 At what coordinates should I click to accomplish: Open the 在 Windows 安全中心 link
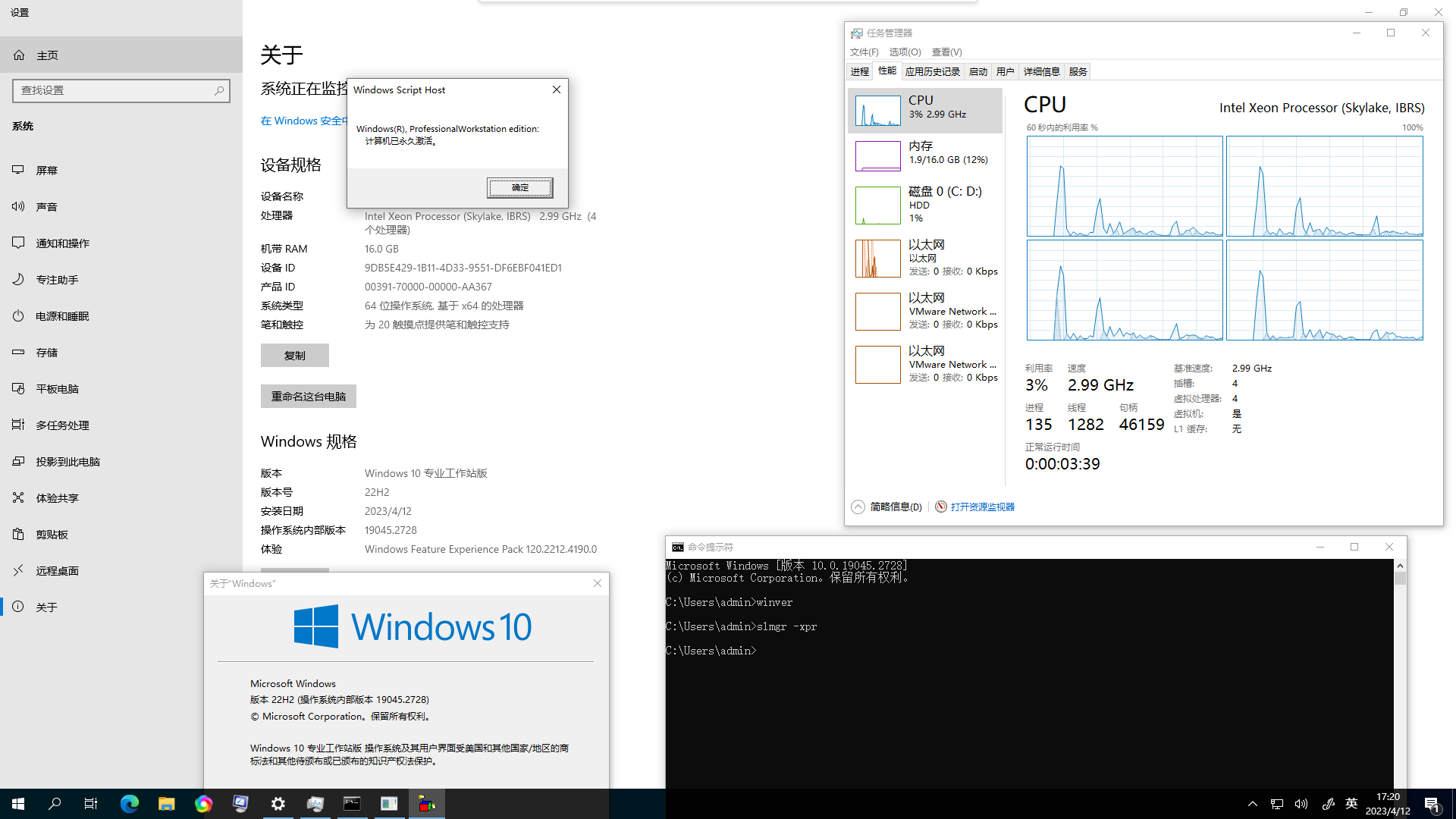(303, 121)
